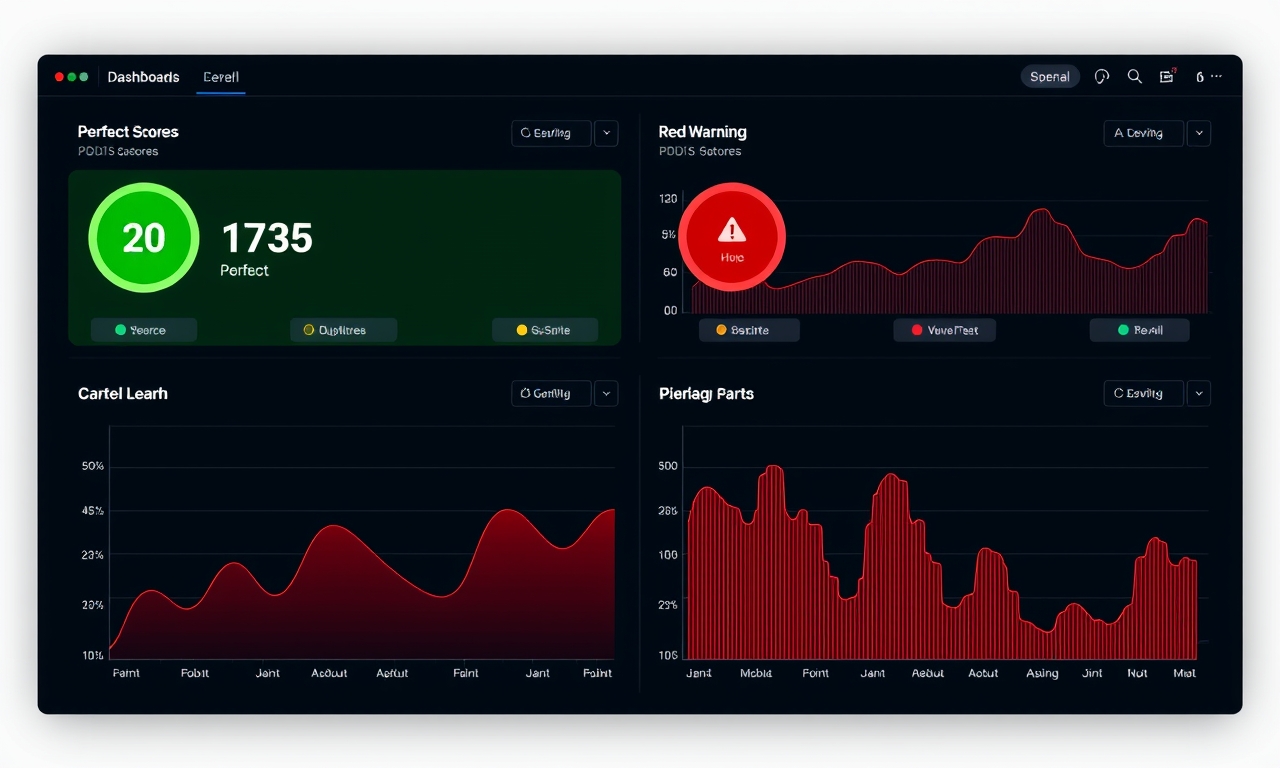Click the Seviiig button in Pierlagj Parts panel
The width and height of the screenshot is (1280, 768).
(1143, 393)
